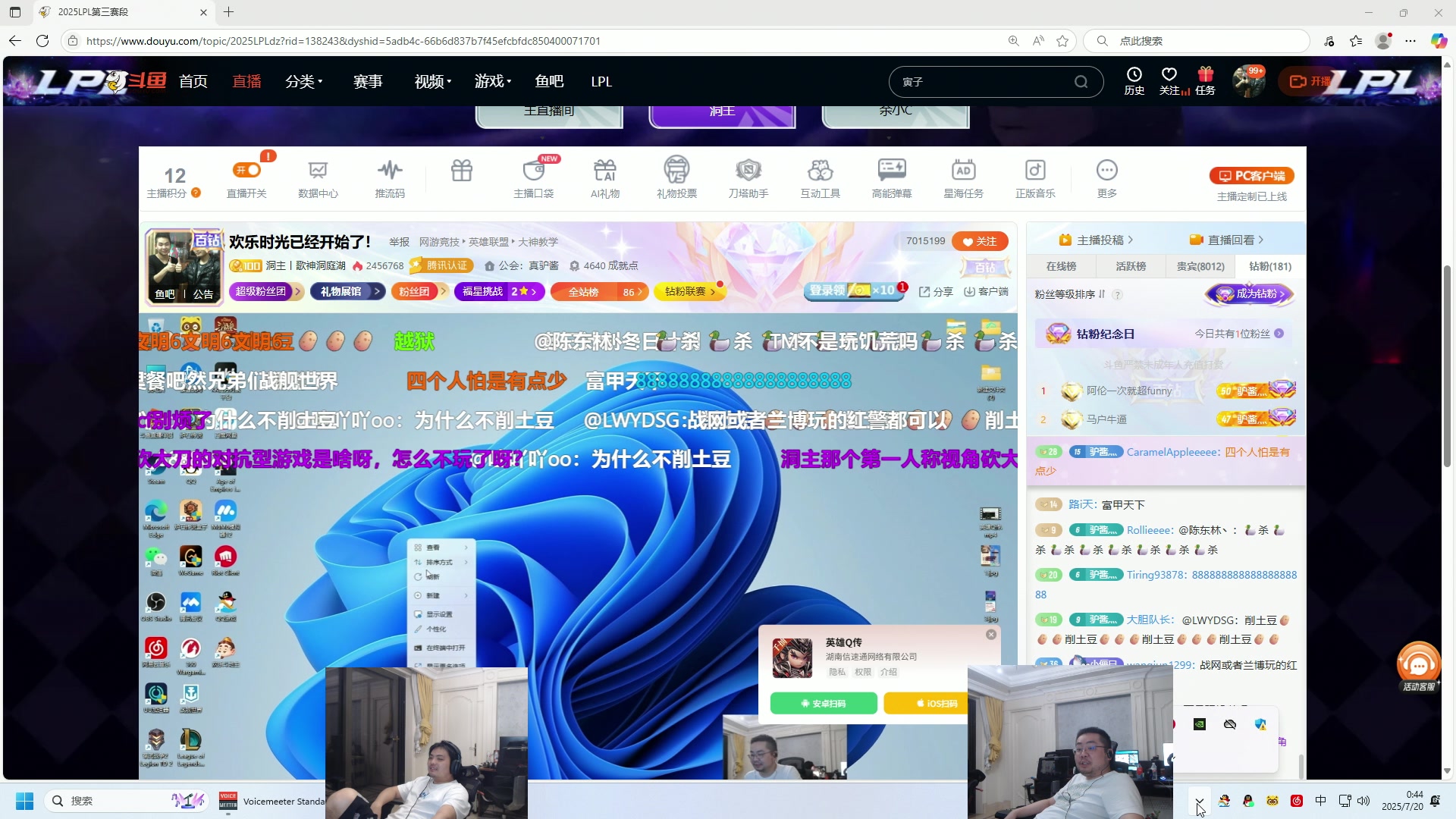The height and width of the screenshot is (819, 1456).
Task: Click help icon beside 粉丝等级排序
Action: click(1118, 294)
